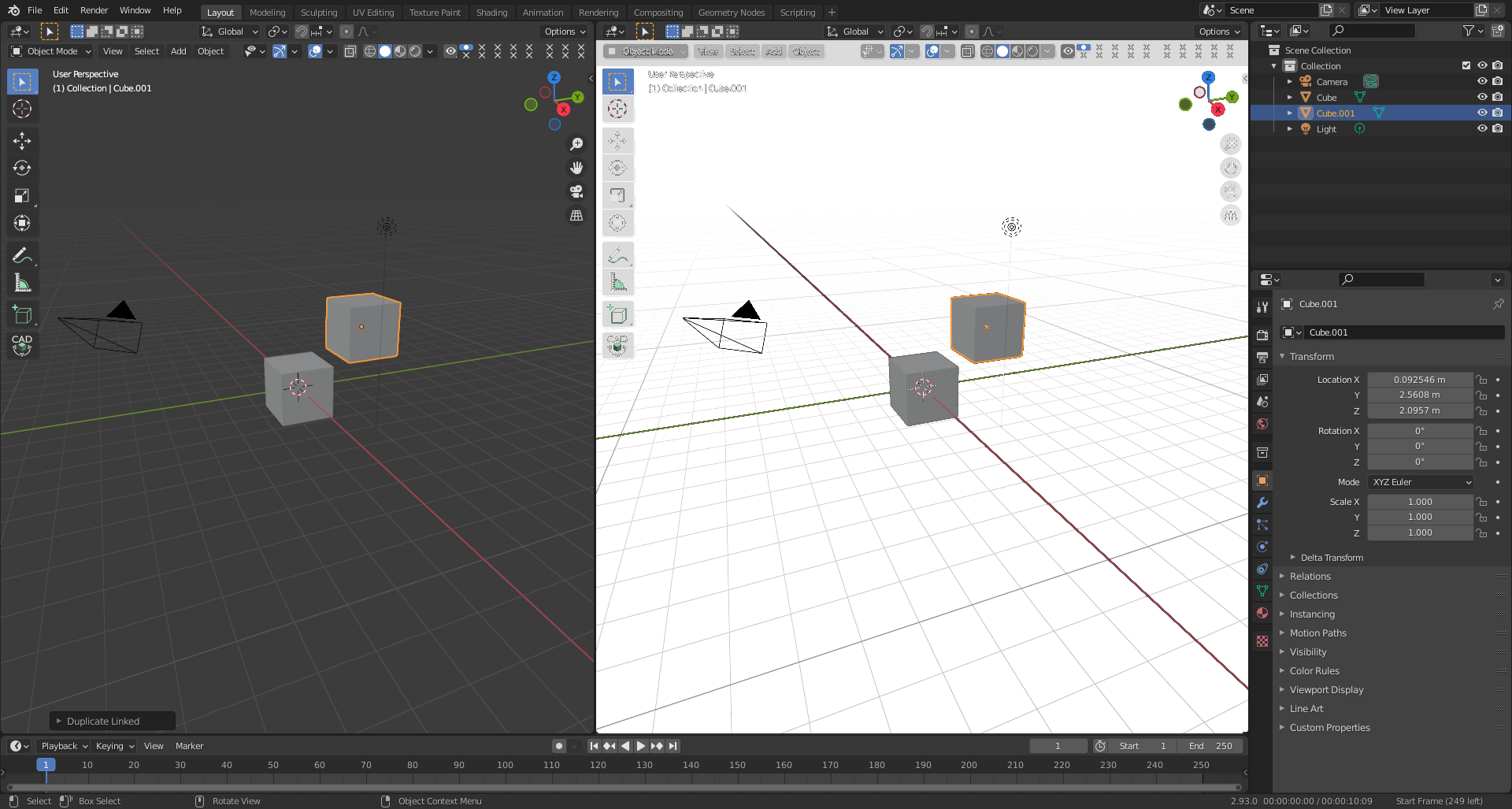Open the Object Data mesh tab
This screenshot has width=1512, height=809.
tap(1262, 591)
